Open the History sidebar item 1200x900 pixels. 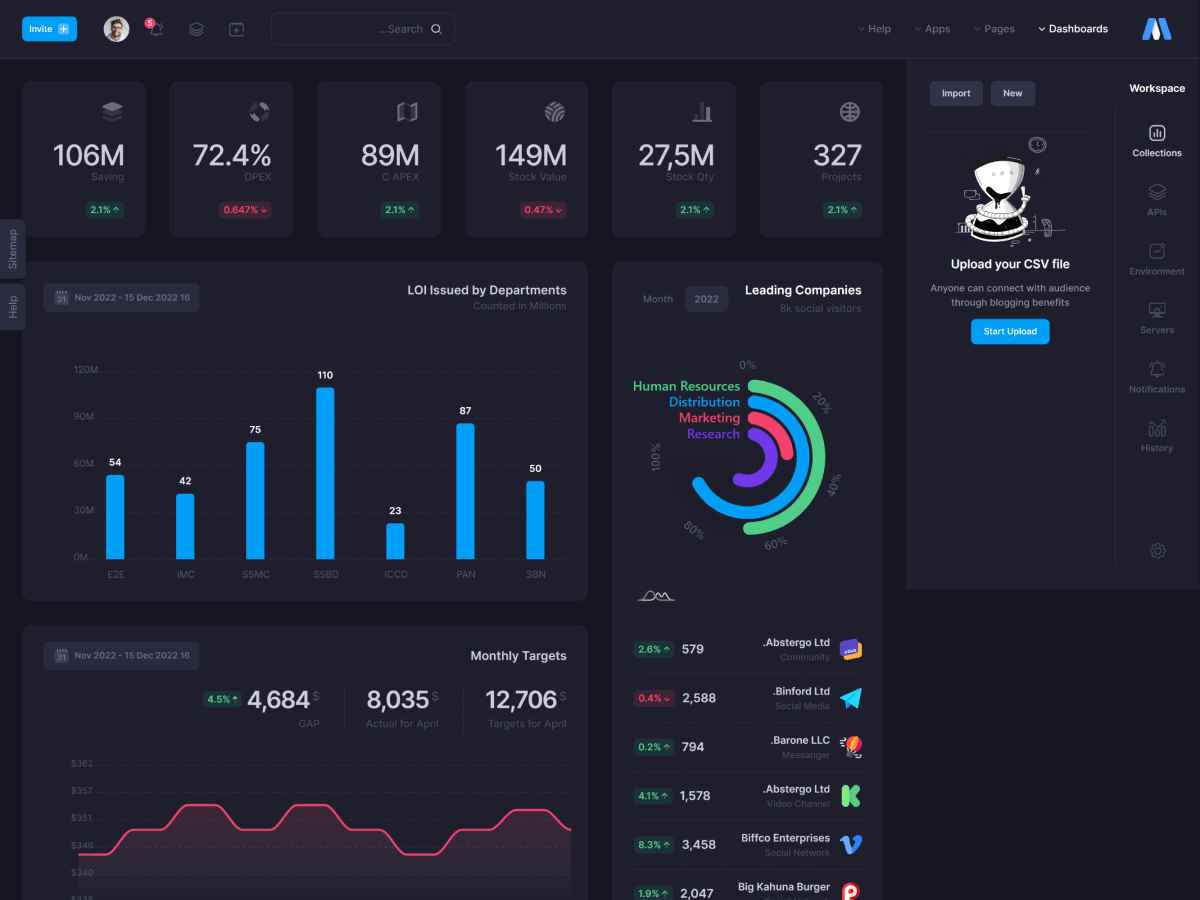point(1156,435)
